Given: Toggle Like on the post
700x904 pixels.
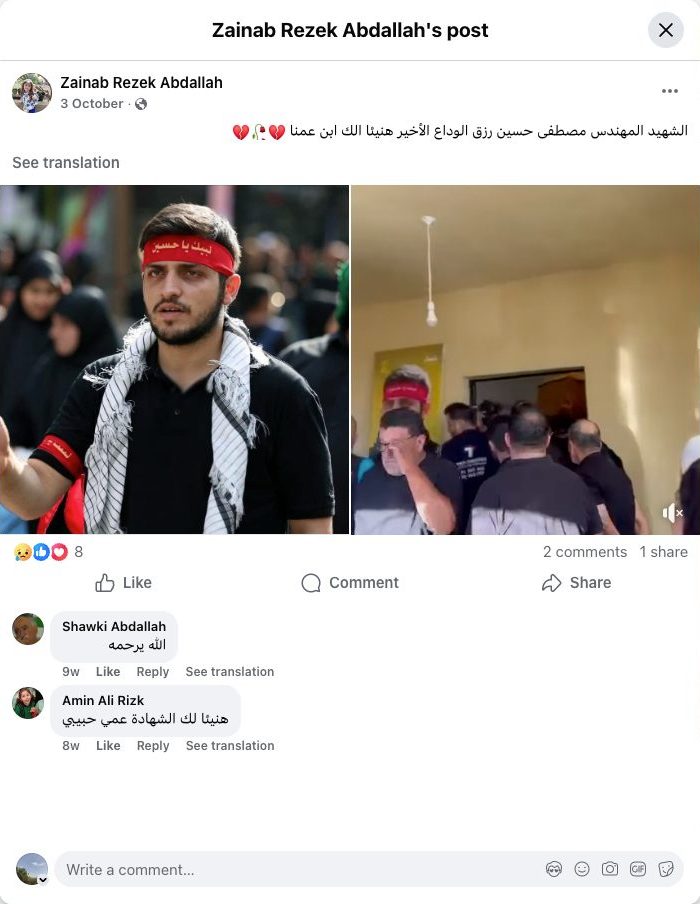Looking at the screenshot, I should 123,583.
